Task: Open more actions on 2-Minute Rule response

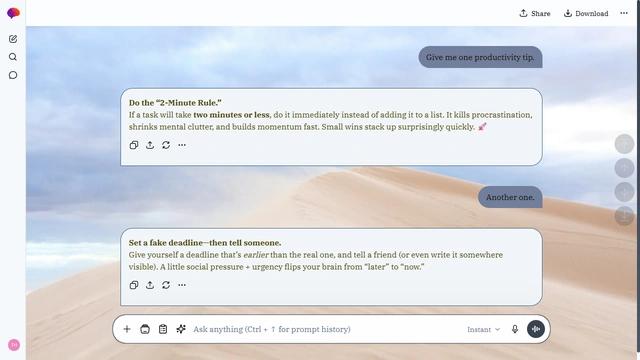Action: pyautogui.click(x=182, y=145)
